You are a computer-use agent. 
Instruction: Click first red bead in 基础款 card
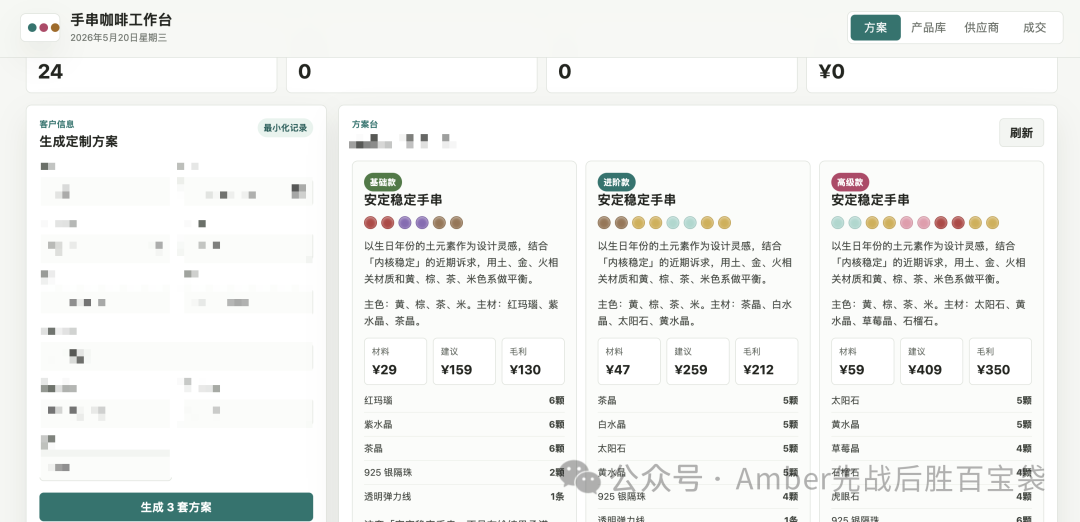tap(371, 222)
